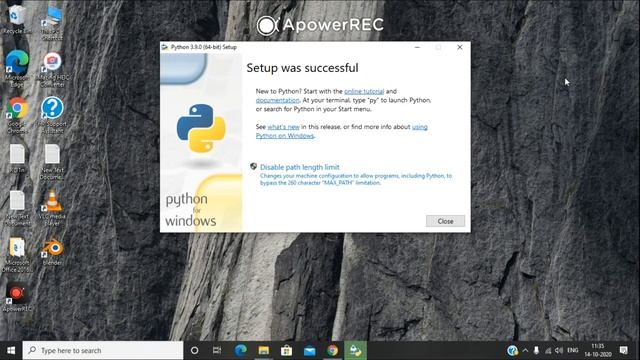640x360 pixels.
Task: Click the microphone icon in the system tray
Action: [x=536, y=350]
